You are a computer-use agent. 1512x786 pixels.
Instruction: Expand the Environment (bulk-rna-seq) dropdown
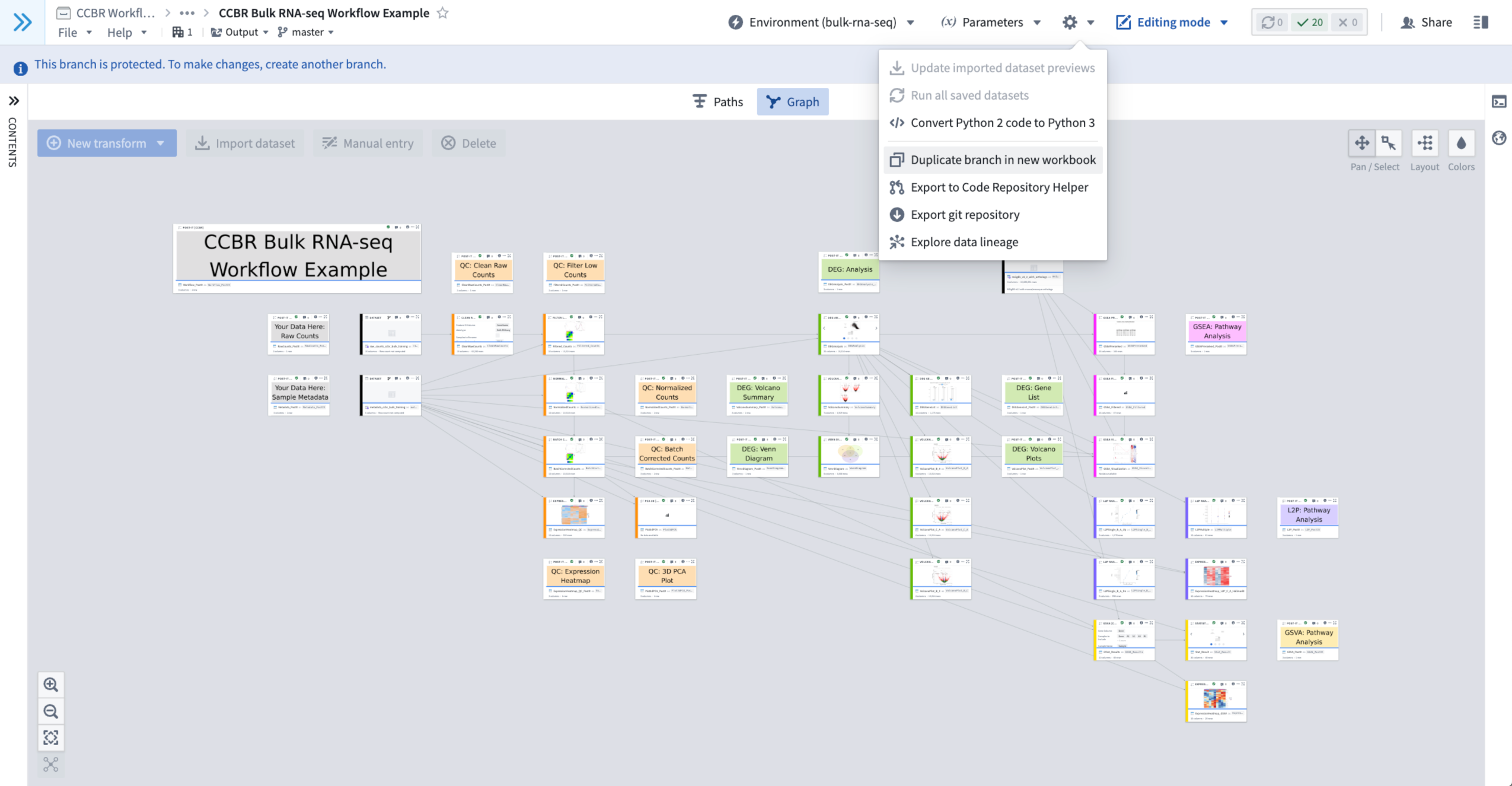[821, 23]
